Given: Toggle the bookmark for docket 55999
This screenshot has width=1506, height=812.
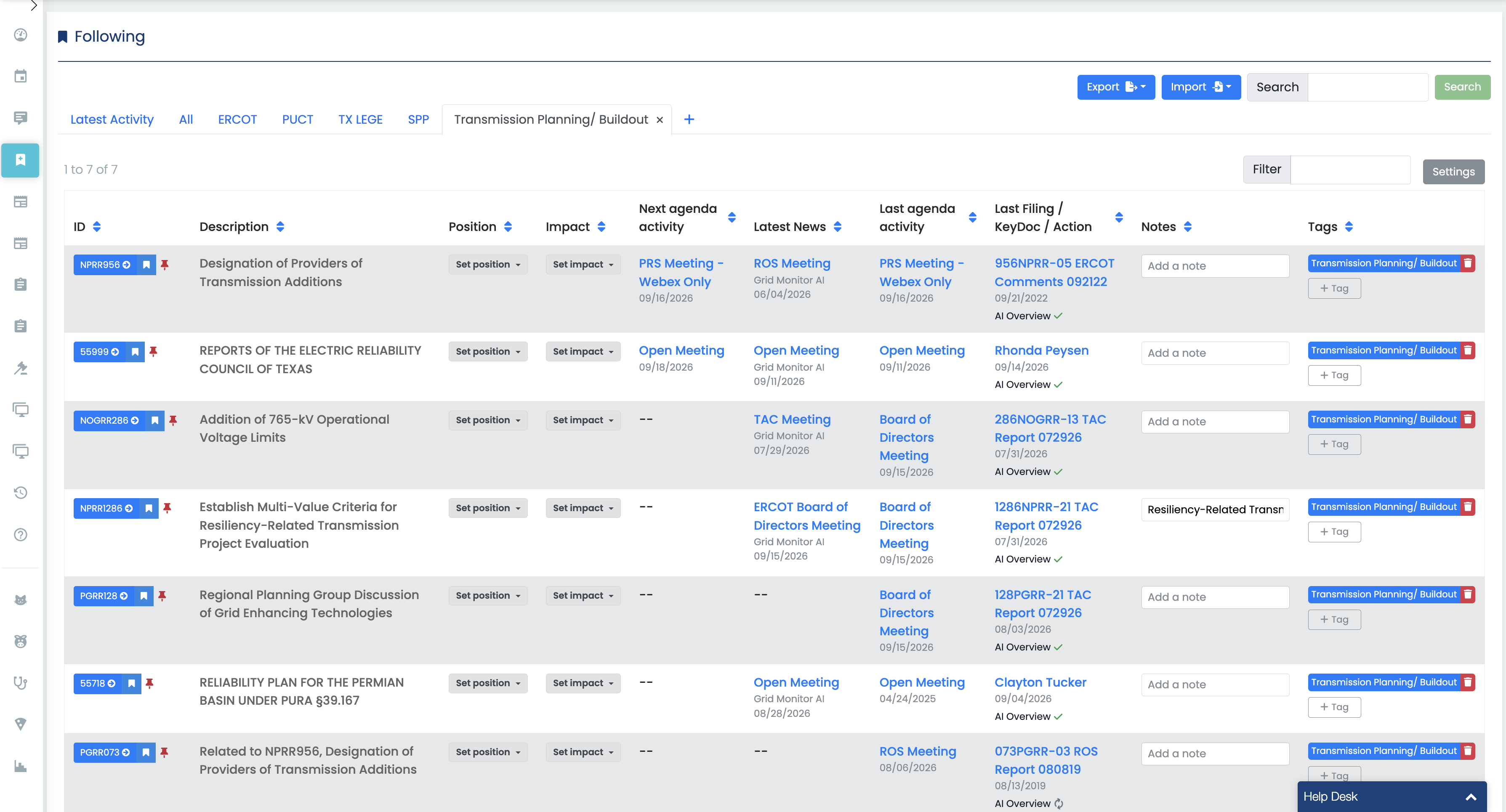Looking at the screenshot, I should click(135, 352).
